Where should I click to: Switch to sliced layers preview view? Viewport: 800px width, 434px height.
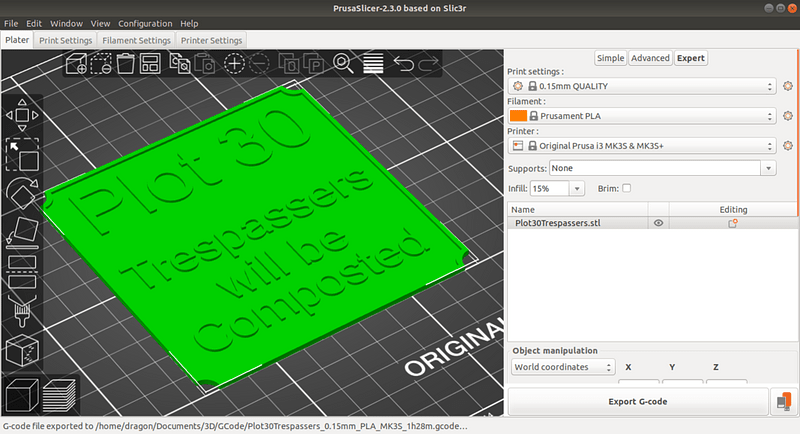(x=59, y=395)
